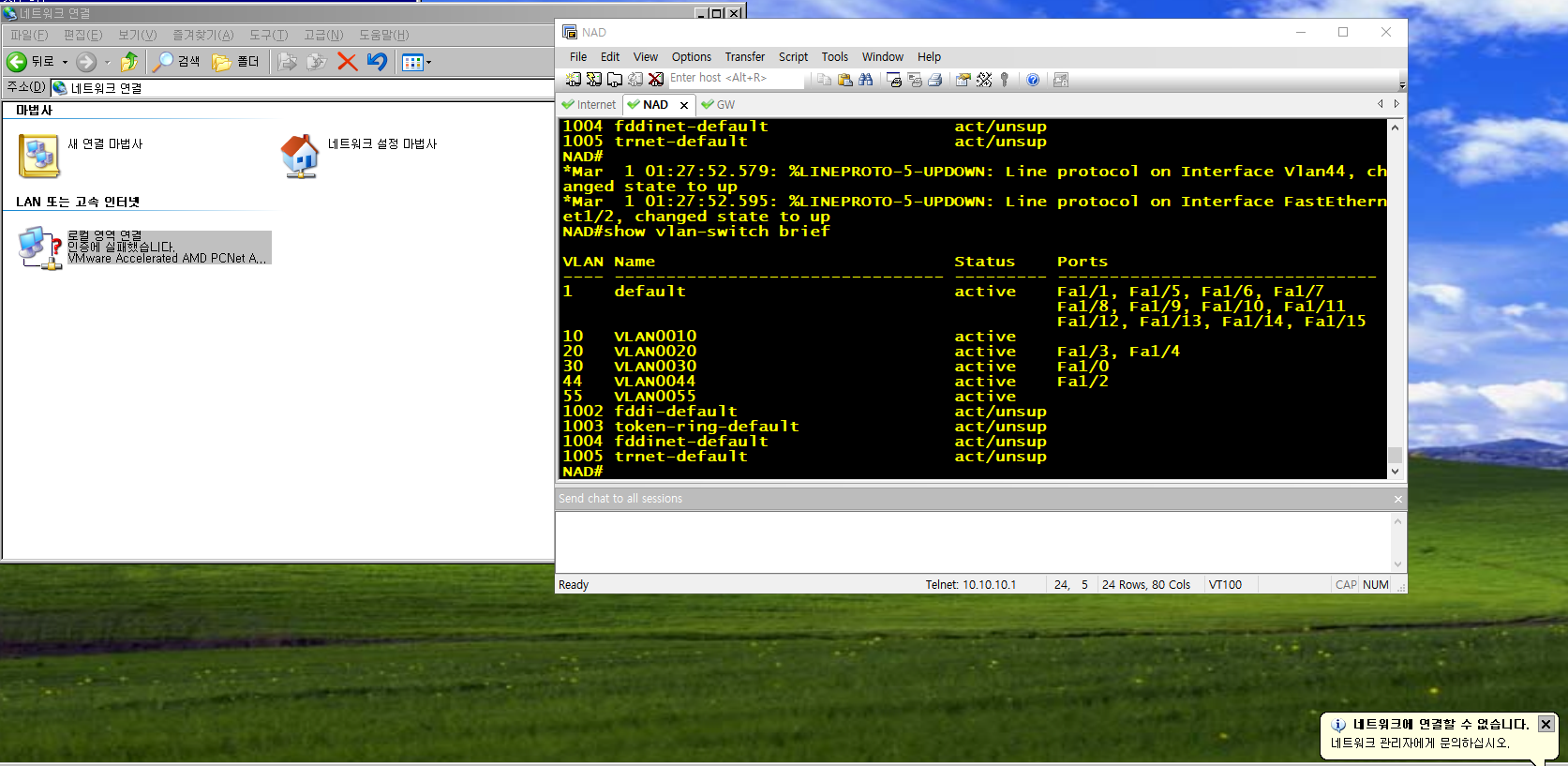Click the Connect icon in SecureCRT toolbar

(573, 80)
